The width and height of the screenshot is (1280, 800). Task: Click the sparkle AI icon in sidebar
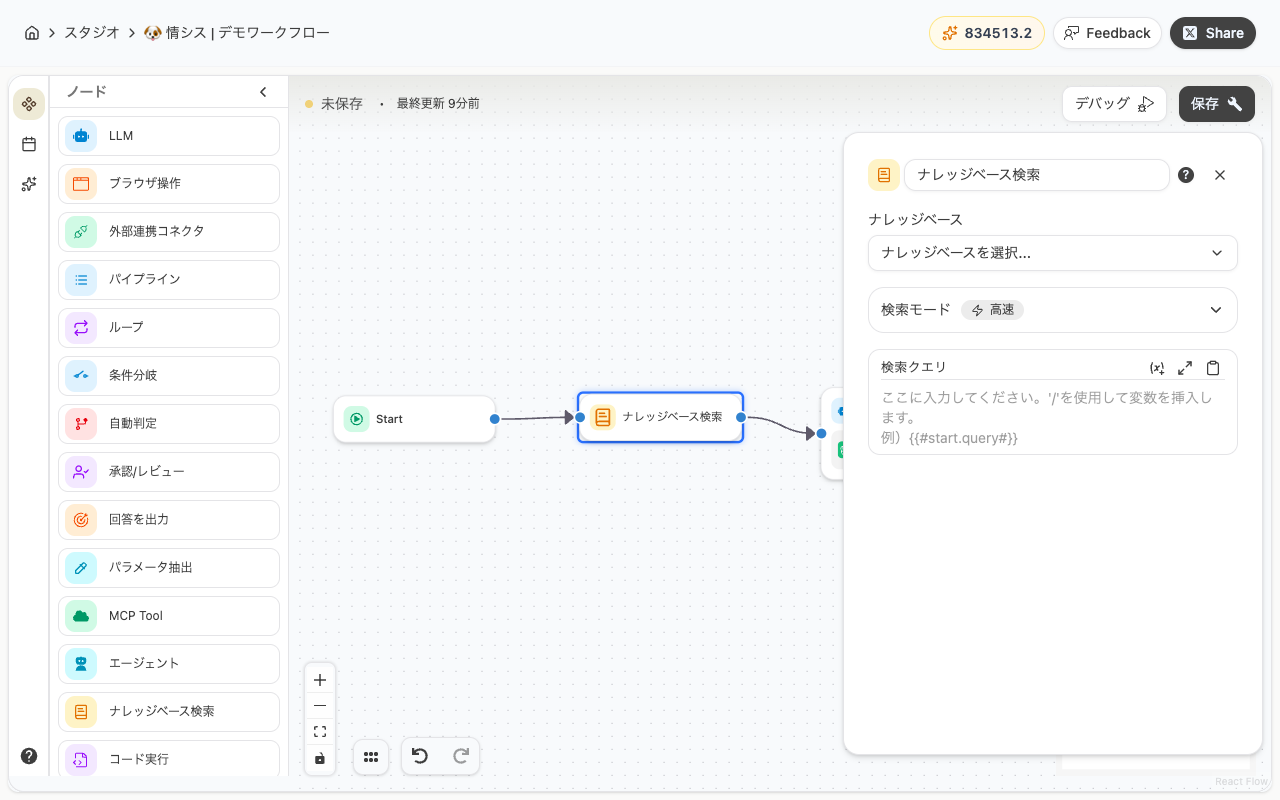(29, 184)
